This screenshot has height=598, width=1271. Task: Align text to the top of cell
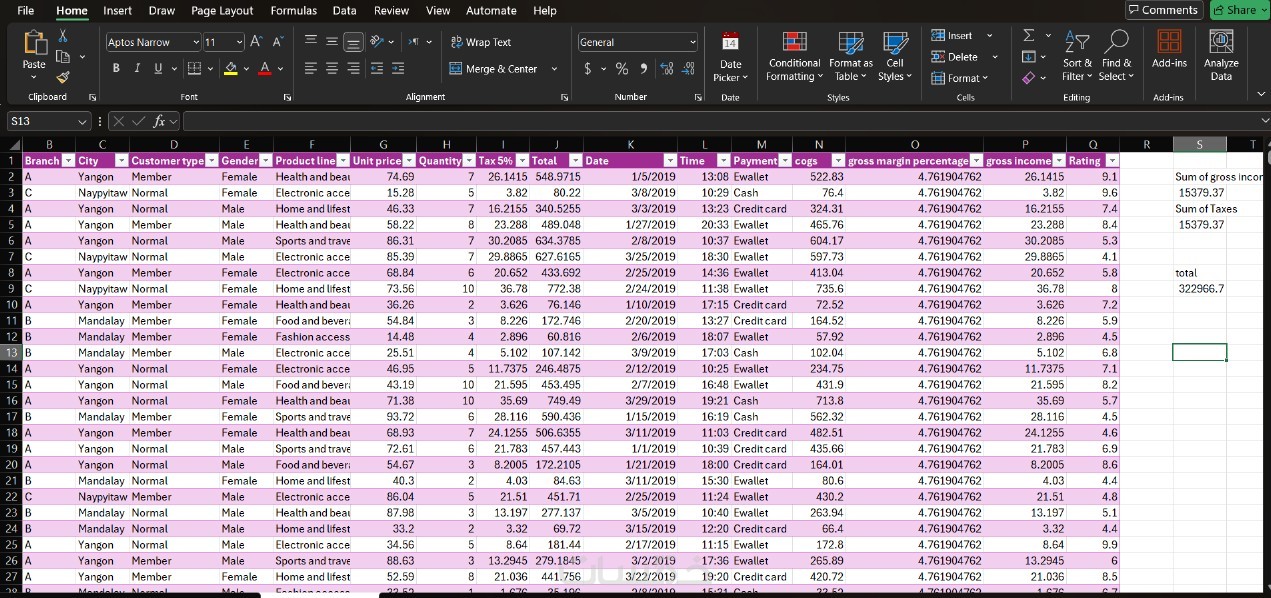[x=310, y=42]
